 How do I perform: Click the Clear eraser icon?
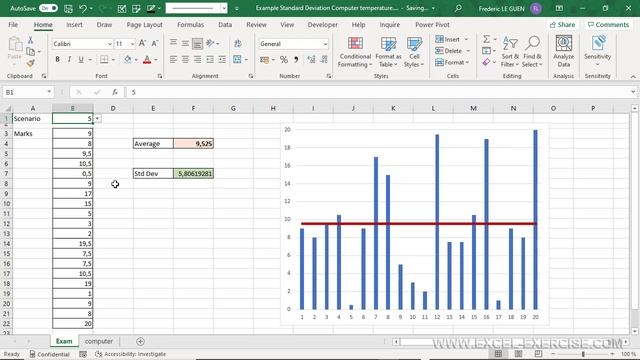[x=486, y=62]
